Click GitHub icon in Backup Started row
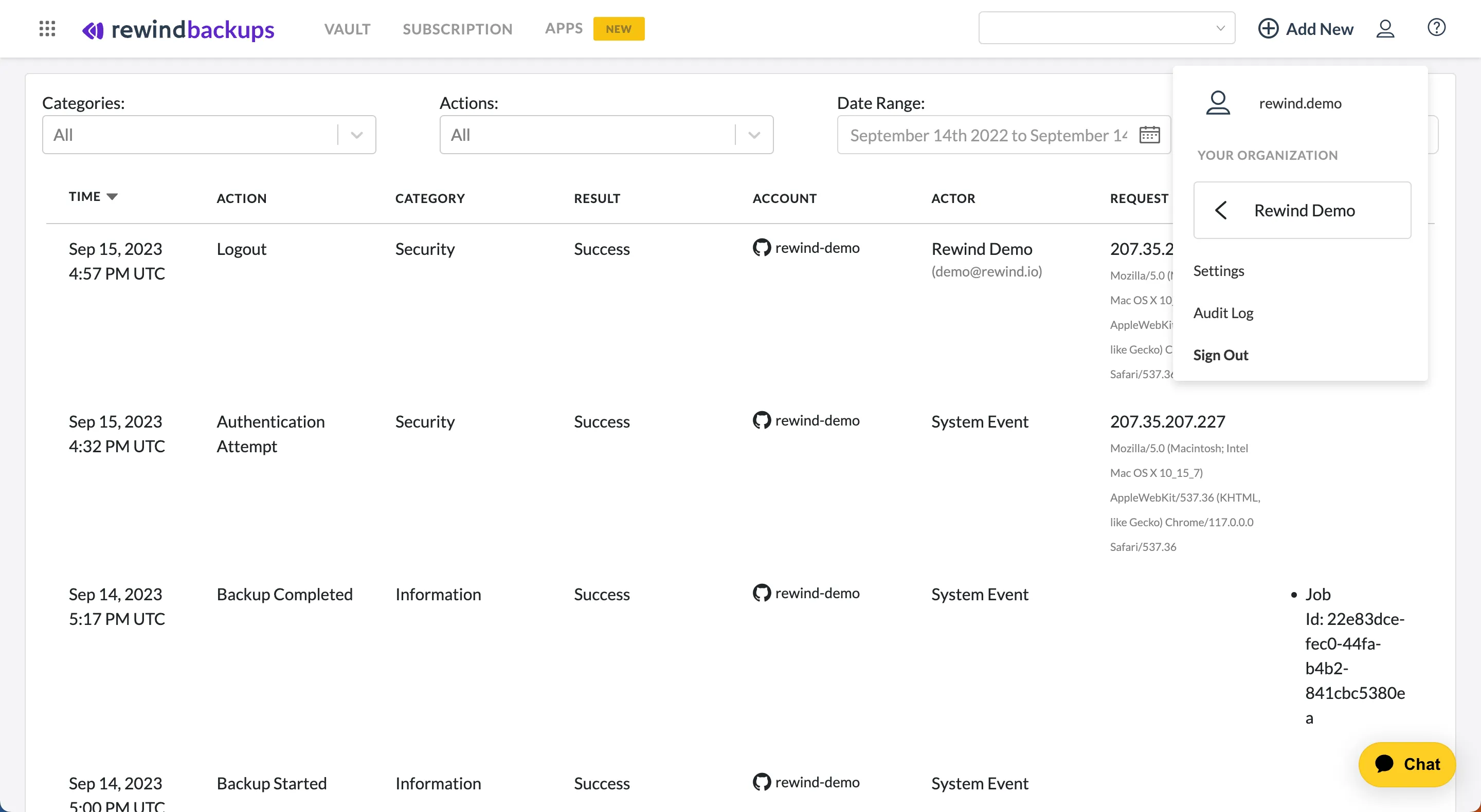The height and width of the screenshot is (812, 1481). [x=762, y=782]
